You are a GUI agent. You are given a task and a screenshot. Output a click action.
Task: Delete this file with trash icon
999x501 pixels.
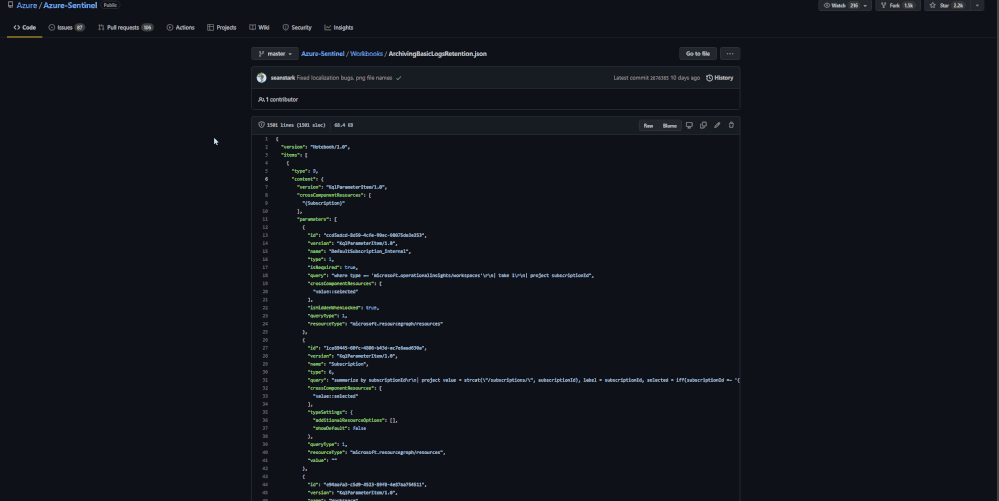click(731, 125)
